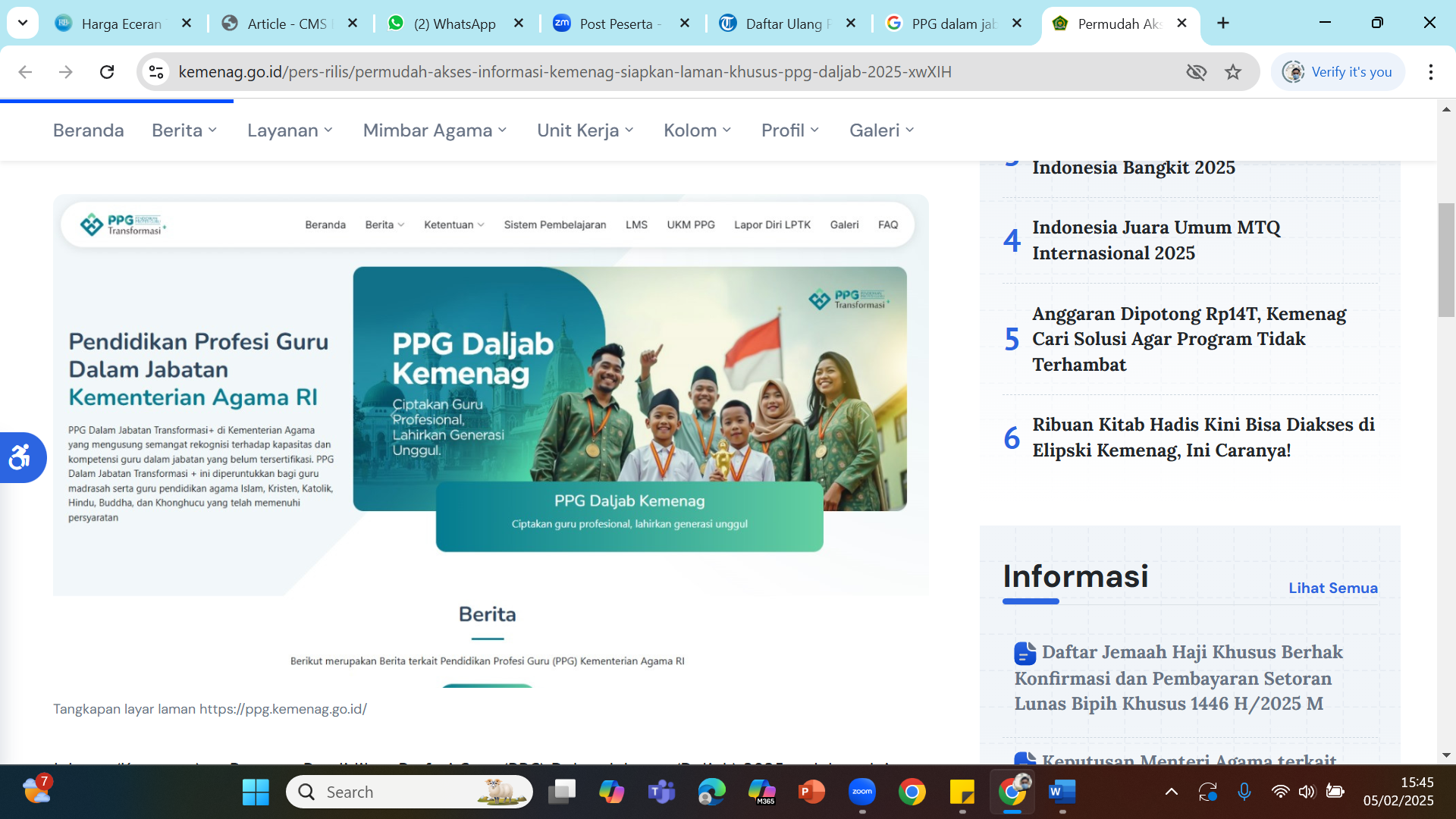Click the page vertical scrollbar thumb

click(x=1446, y=260)
